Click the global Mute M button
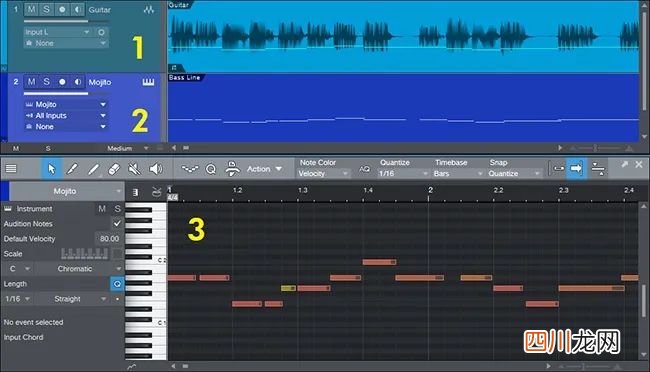The width and height of the screenshot is (650, 372). click(16, 148)
